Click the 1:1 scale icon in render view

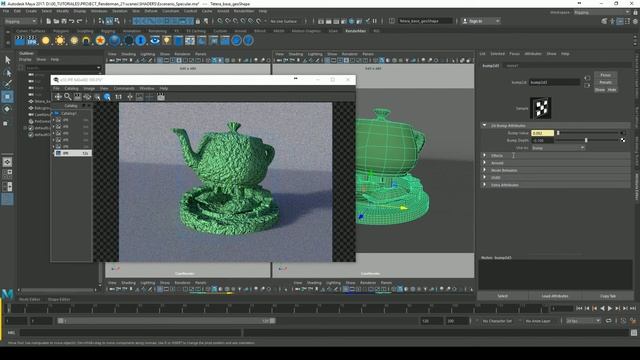click(x=118, y=97)
